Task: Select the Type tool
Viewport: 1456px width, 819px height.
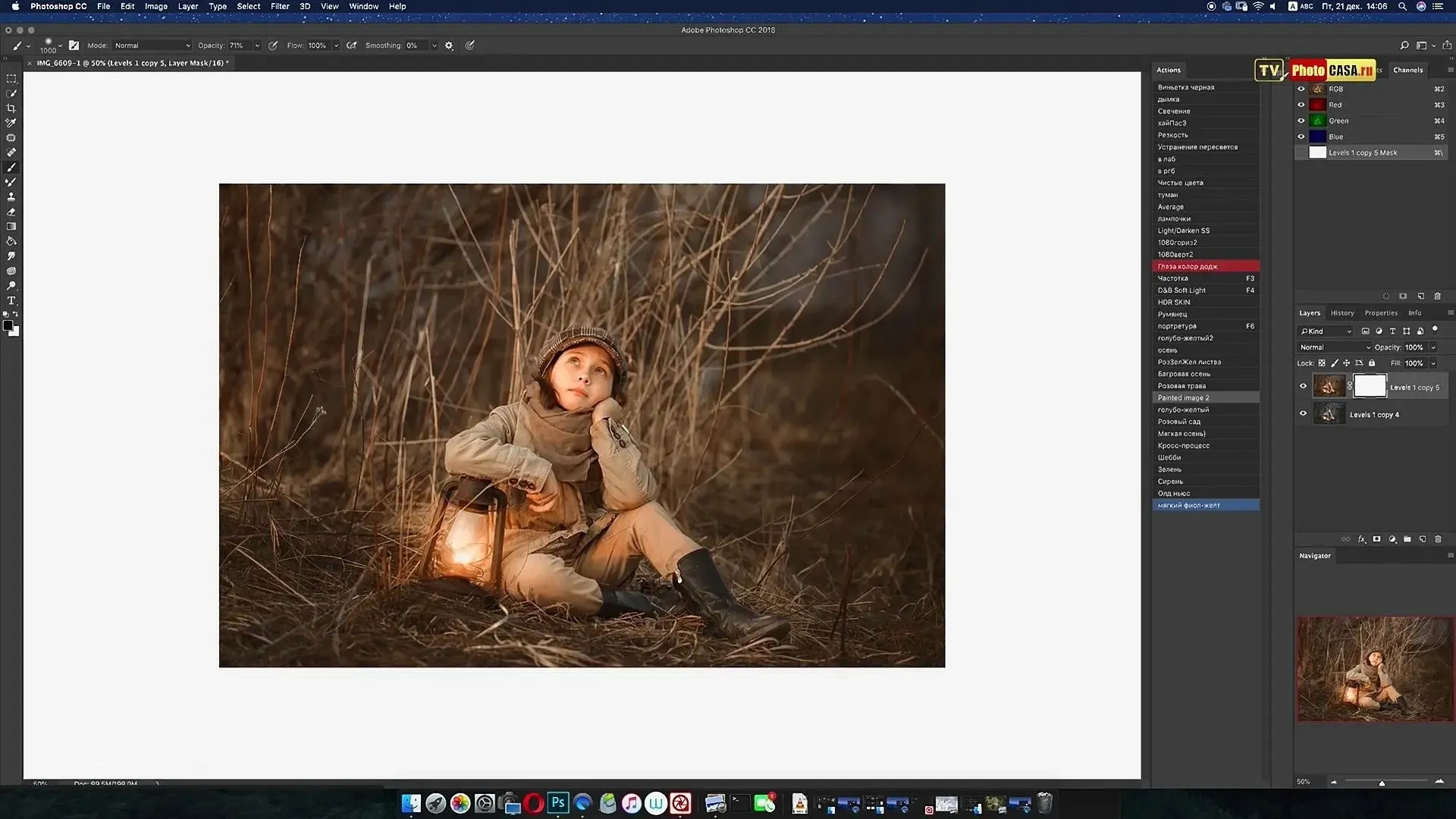Action: [11, 301]
